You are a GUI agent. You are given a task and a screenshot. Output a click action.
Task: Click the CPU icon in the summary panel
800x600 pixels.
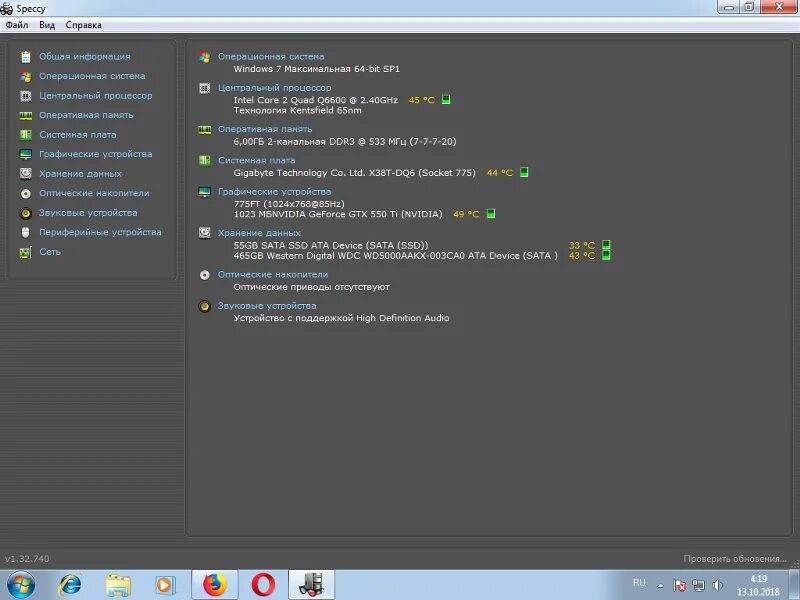coord(205,88)
